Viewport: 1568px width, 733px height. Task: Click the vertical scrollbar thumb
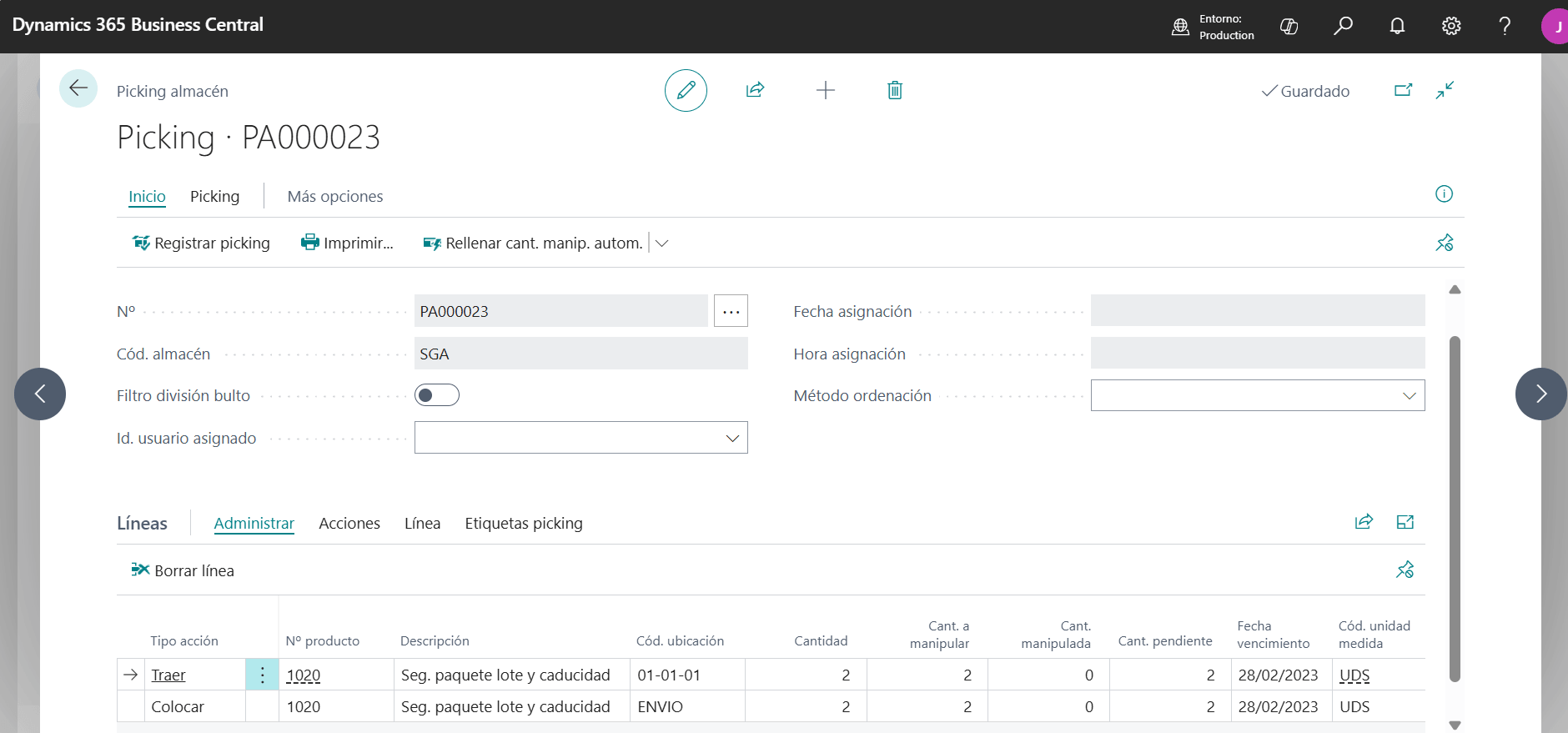point(1455,509)
